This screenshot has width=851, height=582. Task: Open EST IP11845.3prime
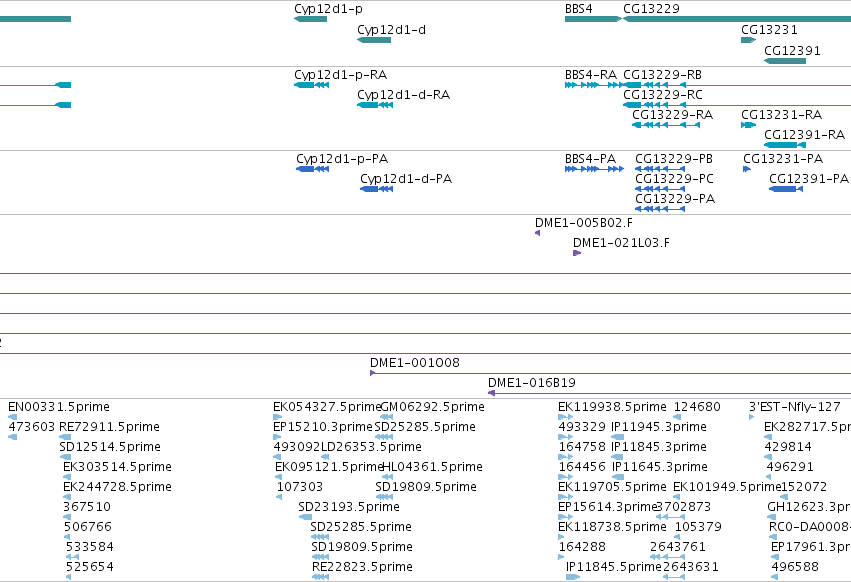(618, 457)
